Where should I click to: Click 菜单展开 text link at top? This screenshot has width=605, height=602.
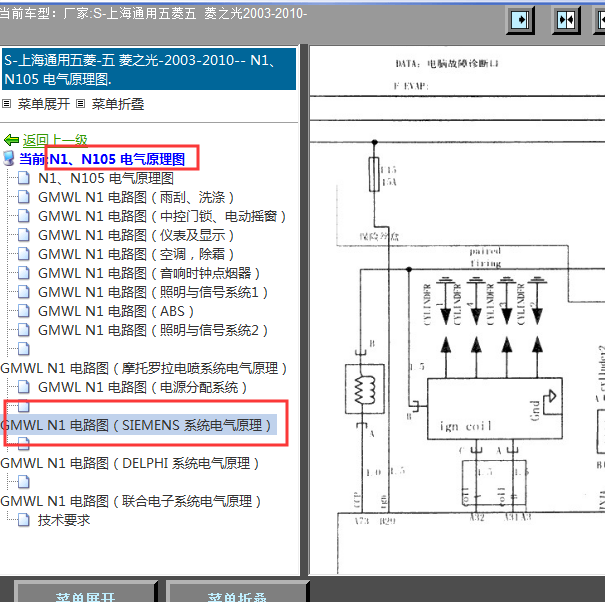[x=44, y=104]
